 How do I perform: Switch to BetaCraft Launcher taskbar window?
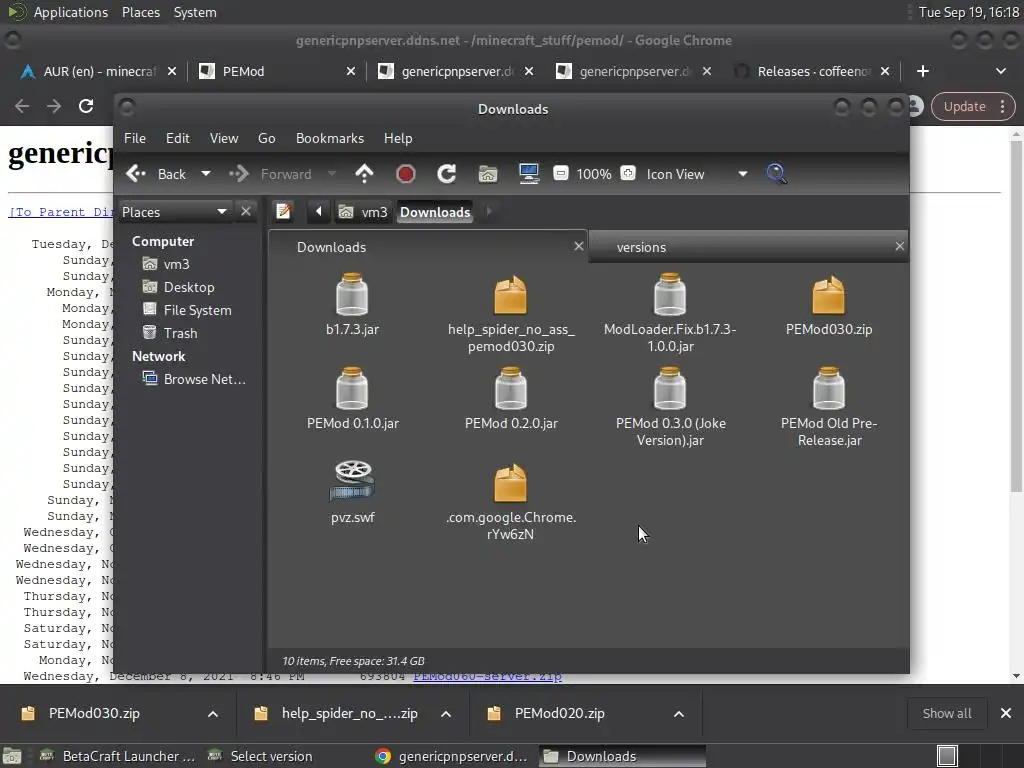[x=118, y=756]
